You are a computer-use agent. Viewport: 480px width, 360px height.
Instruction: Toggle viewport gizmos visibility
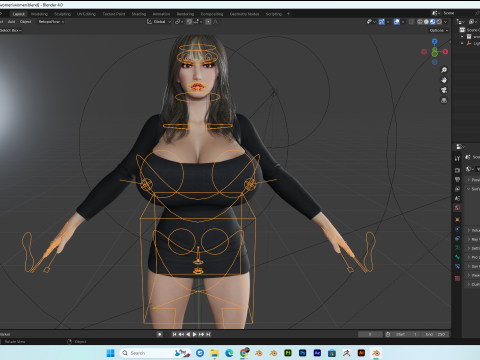(x=382, y=22)
